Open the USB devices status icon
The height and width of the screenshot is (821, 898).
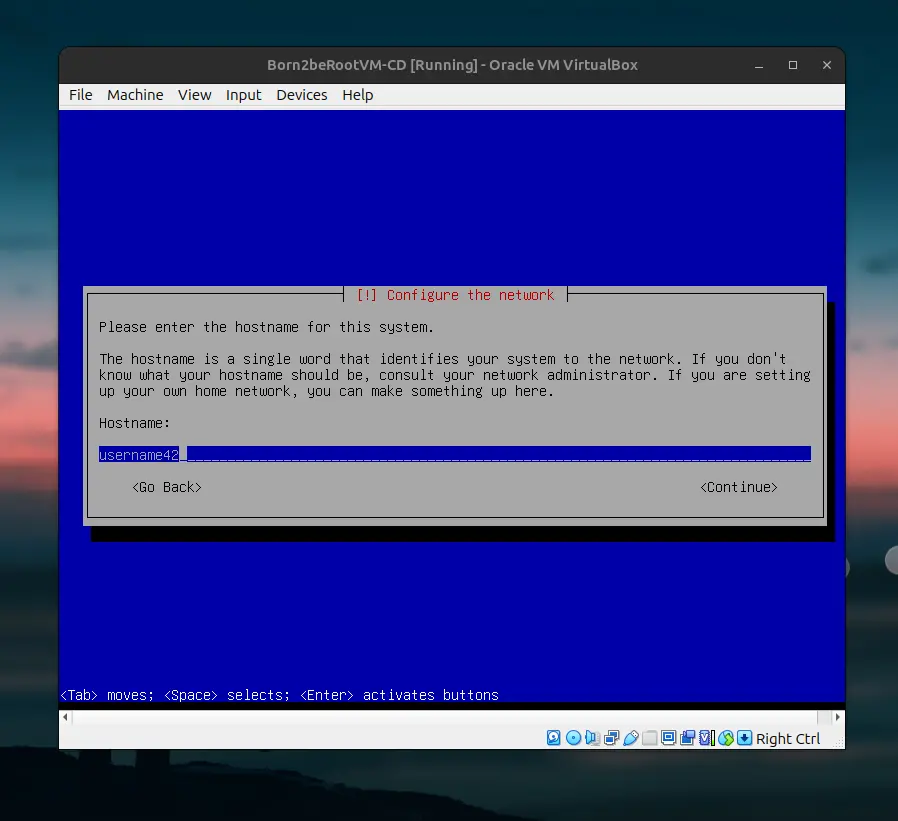tap(630, 738)
